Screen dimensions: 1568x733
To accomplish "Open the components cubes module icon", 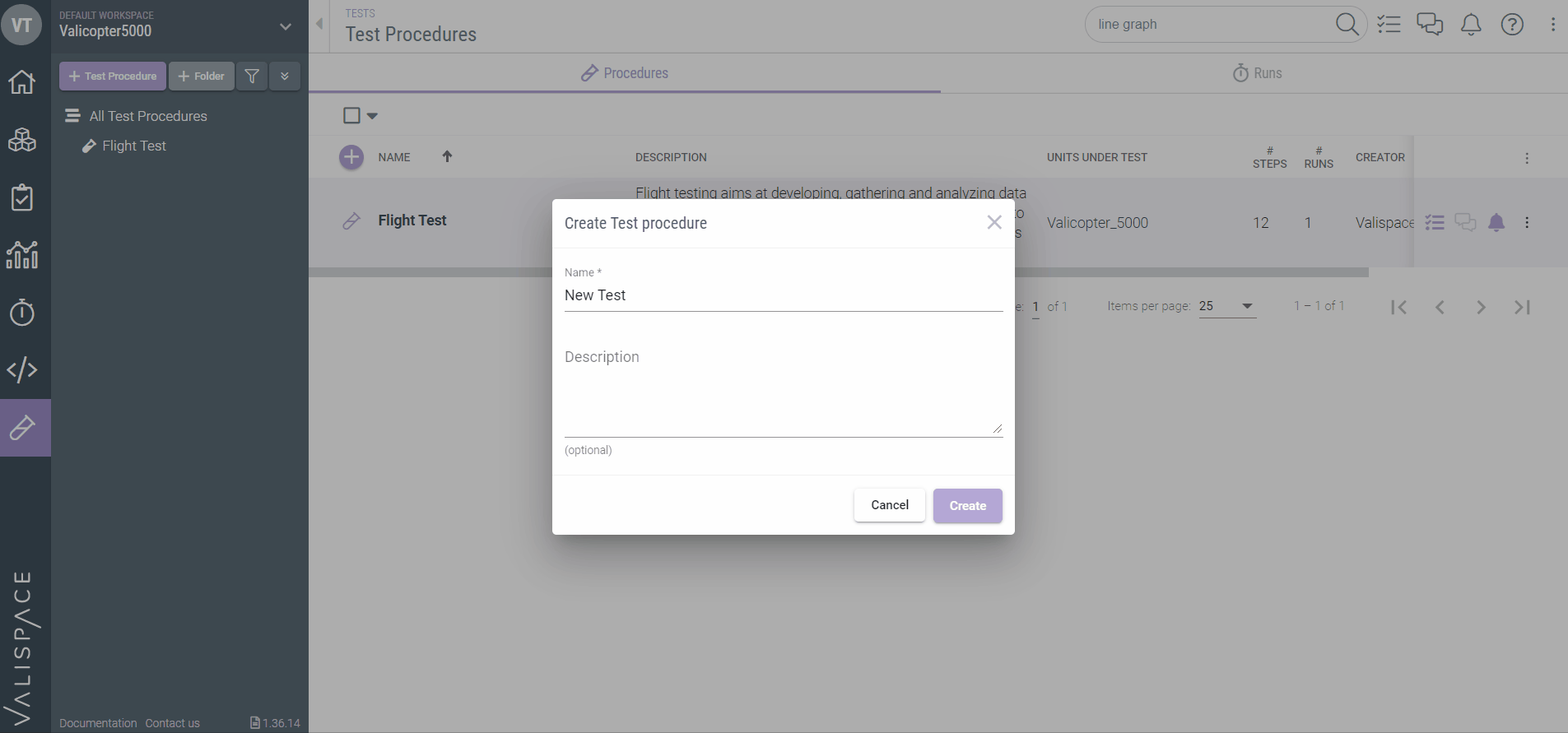I will point(22,140).
